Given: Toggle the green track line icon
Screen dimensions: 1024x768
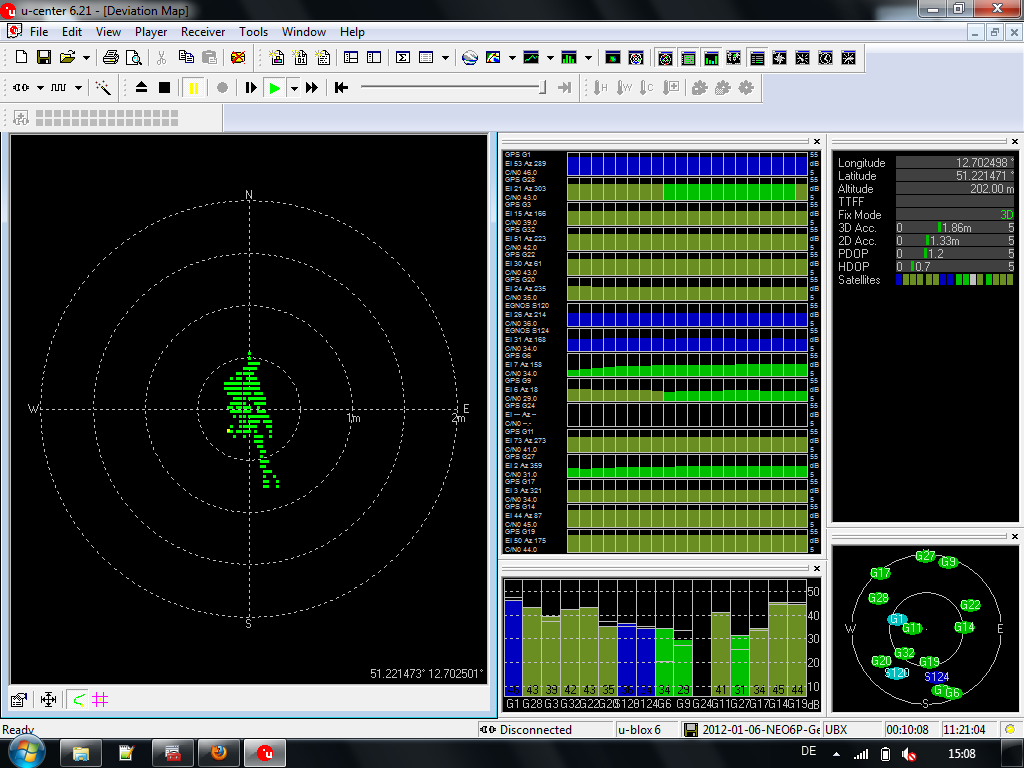Looking at the screenshot, I should pos(78,700).
